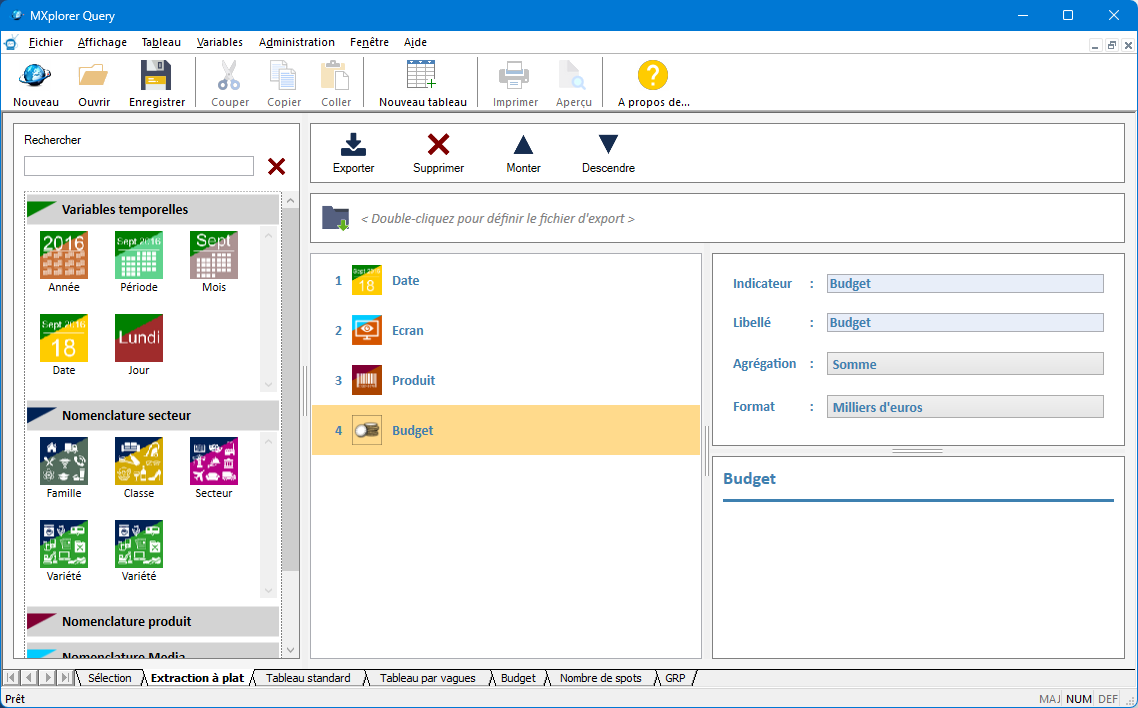This screenshot has width=1138, height=708.
Task: Click the Copier toolbar icon
Action: (x=283, y=75)
